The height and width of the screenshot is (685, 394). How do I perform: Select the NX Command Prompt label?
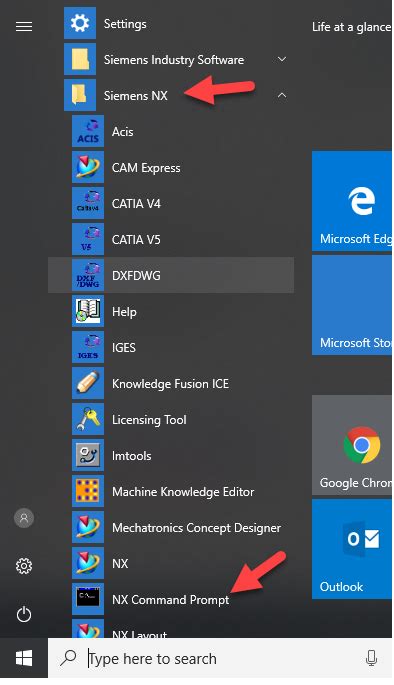pos(170,600)
